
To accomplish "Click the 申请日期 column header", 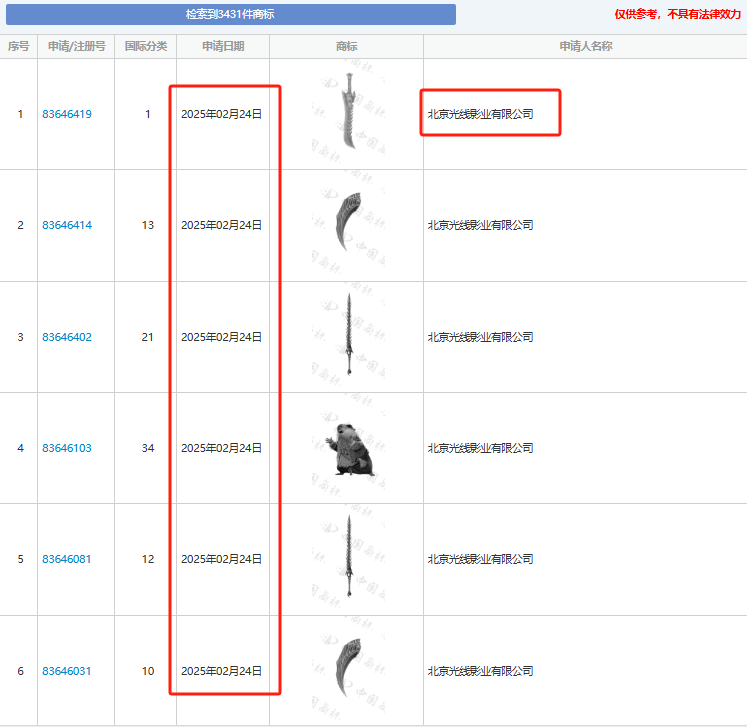I will pyautogui.click(x=222, y=46).
